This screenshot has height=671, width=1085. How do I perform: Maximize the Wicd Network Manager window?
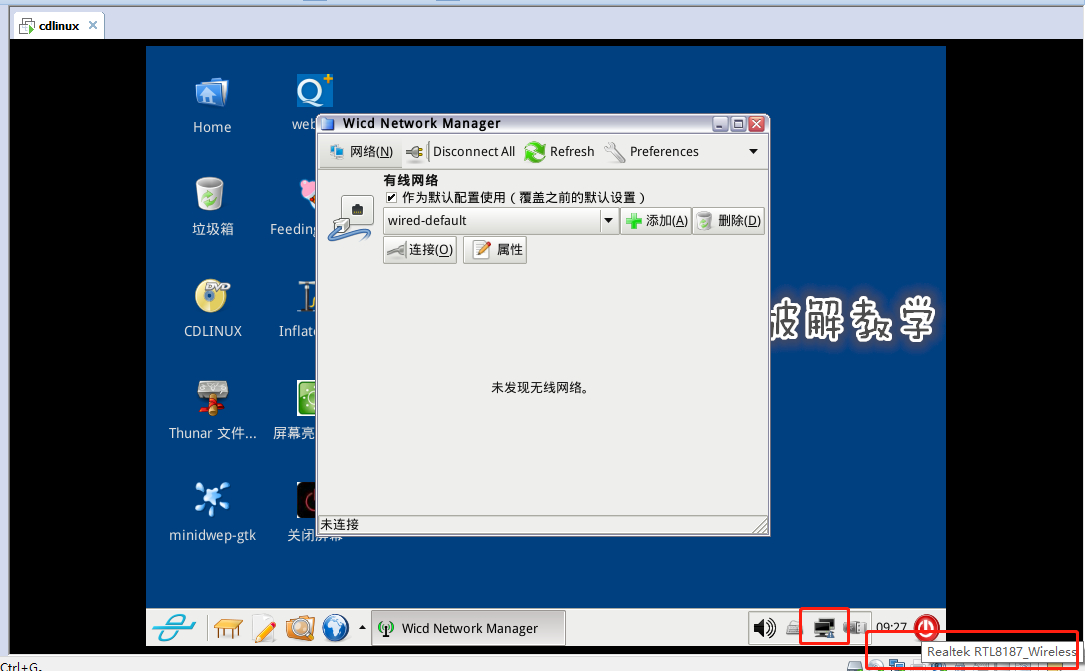tap(738, 124)
